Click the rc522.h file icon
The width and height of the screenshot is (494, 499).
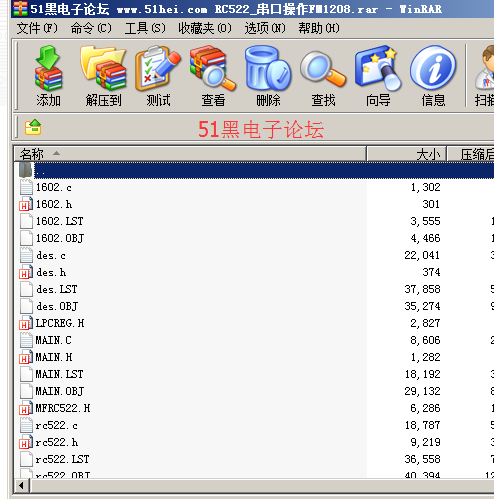point(26,442)
